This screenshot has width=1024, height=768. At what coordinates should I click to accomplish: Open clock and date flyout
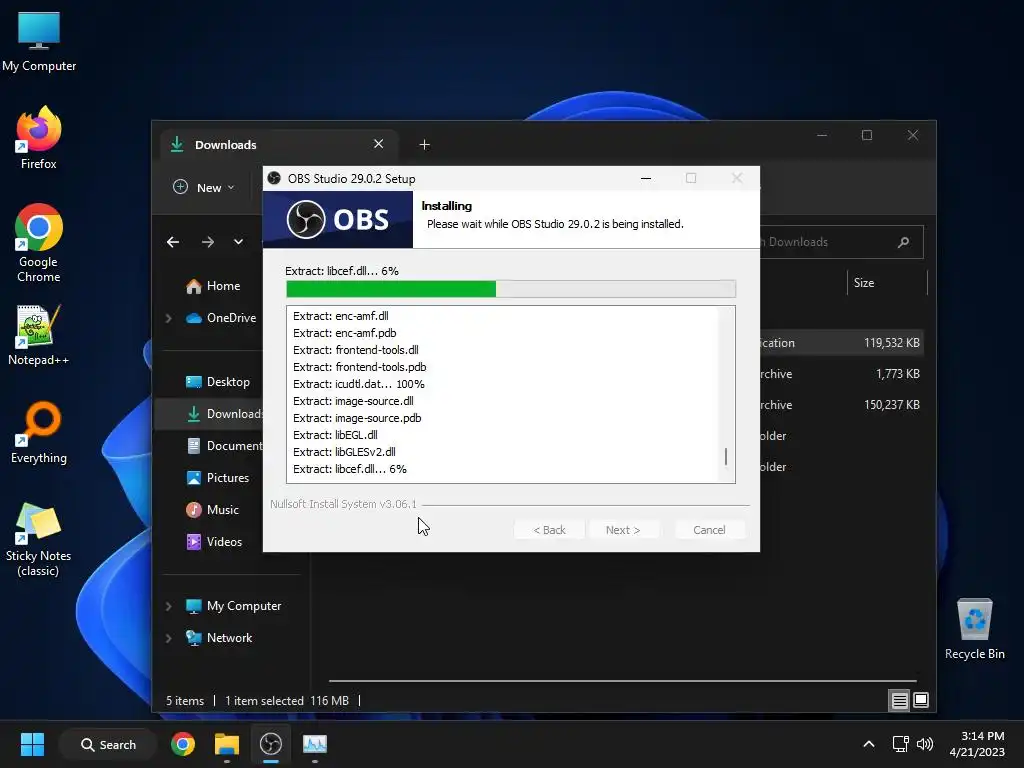point(977,744)
